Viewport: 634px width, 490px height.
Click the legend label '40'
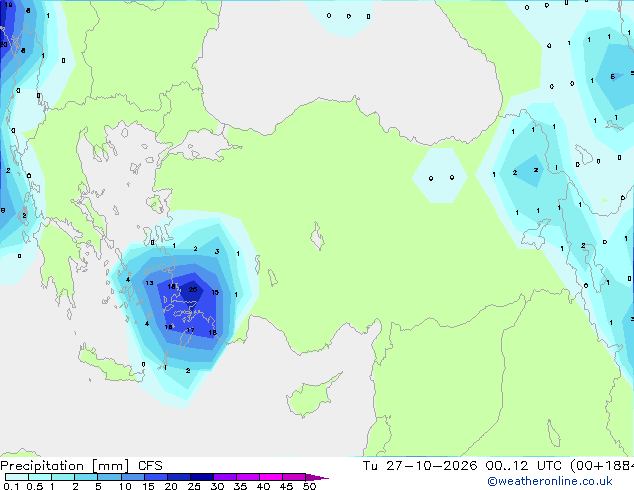(x=263, y=486)
